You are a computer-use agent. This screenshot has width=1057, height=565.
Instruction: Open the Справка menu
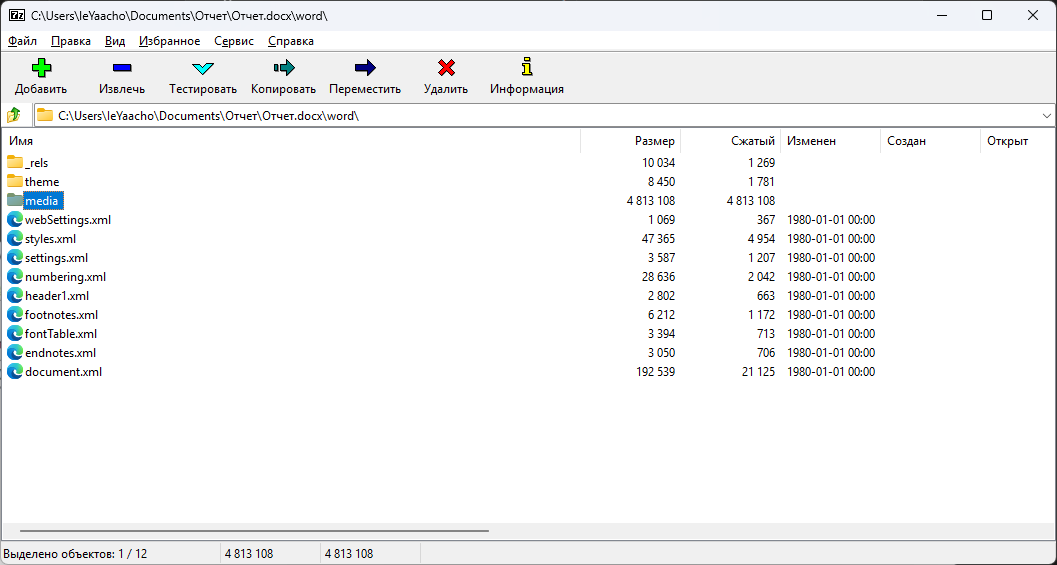tap(291, 41)
